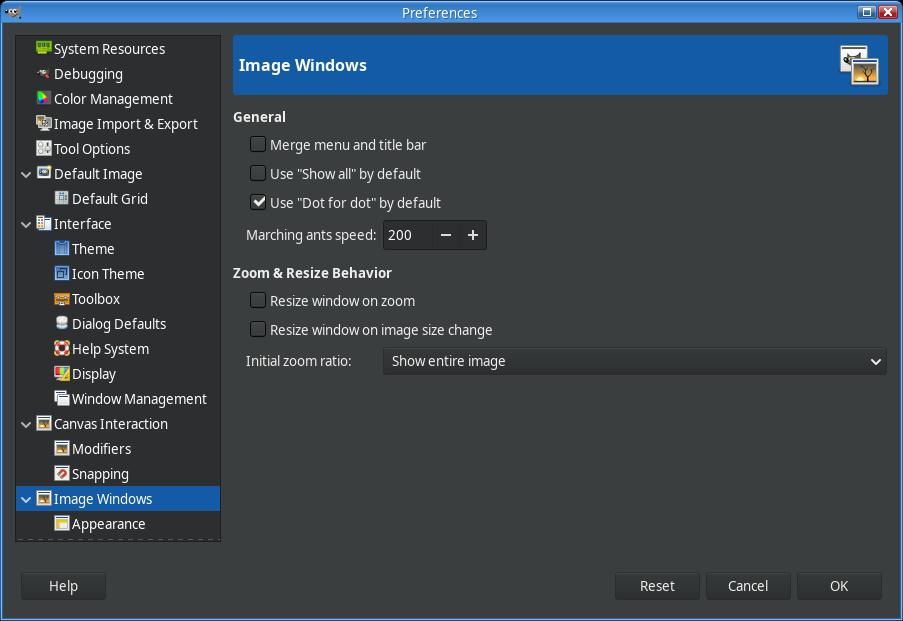Click the Marching ants speed field
The image size is (903, 621).
408,235
